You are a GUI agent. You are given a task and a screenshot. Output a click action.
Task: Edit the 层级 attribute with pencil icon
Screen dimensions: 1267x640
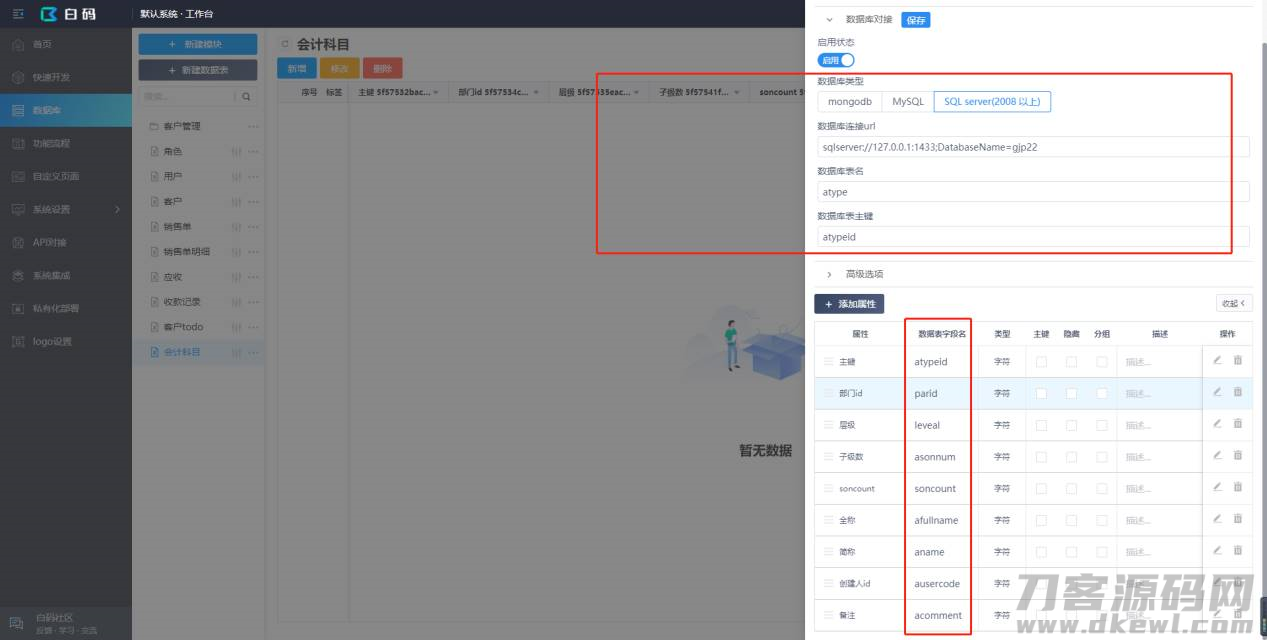coord(1217,424)
